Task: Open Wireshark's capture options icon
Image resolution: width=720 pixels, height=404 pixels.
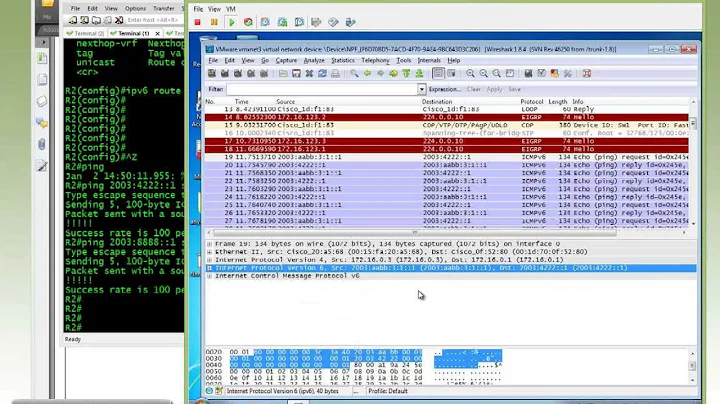Action: click(x=225, y=73)
